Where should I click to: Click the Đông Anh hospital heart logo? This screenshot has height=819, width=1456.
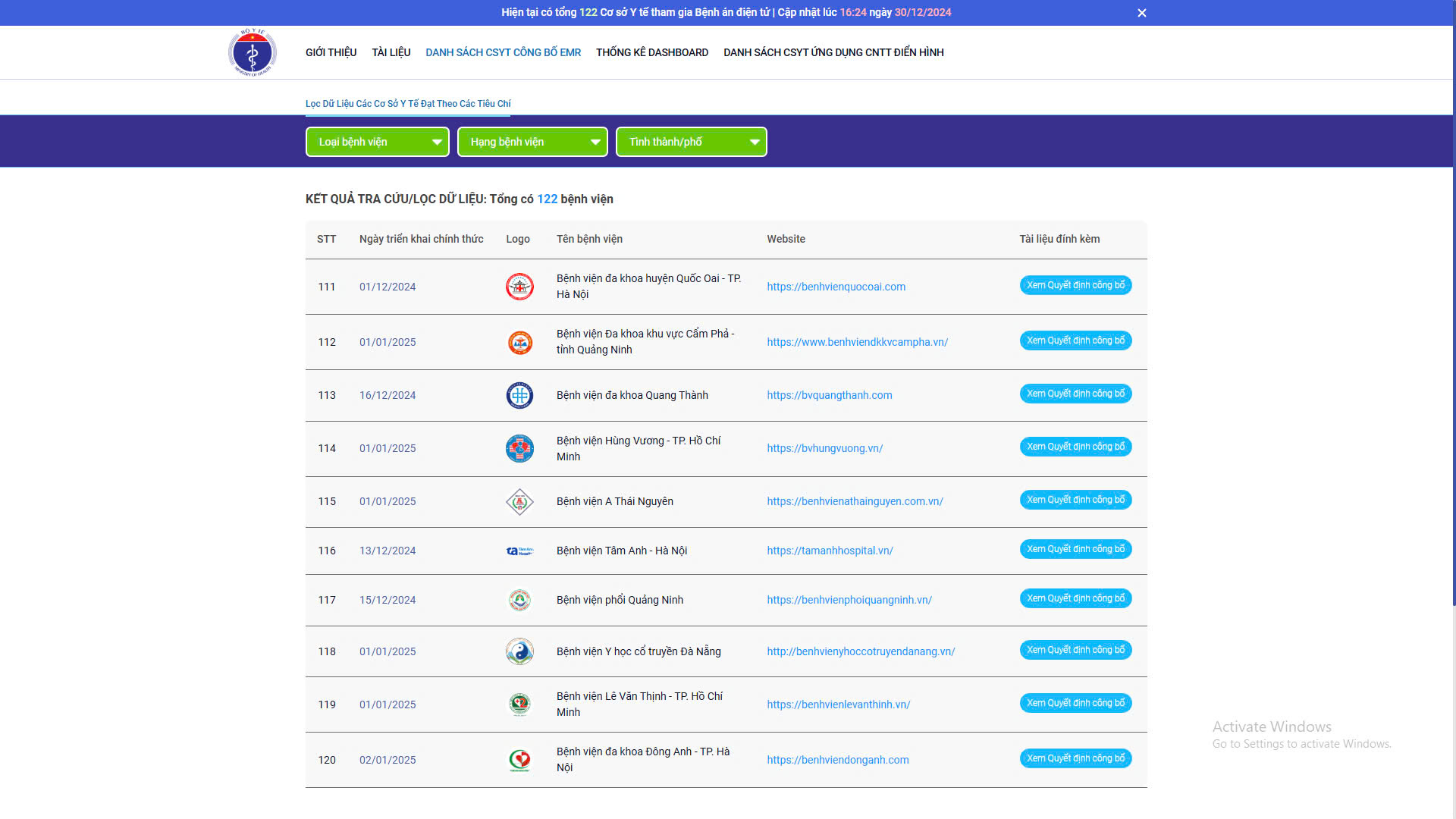point(519,760)
